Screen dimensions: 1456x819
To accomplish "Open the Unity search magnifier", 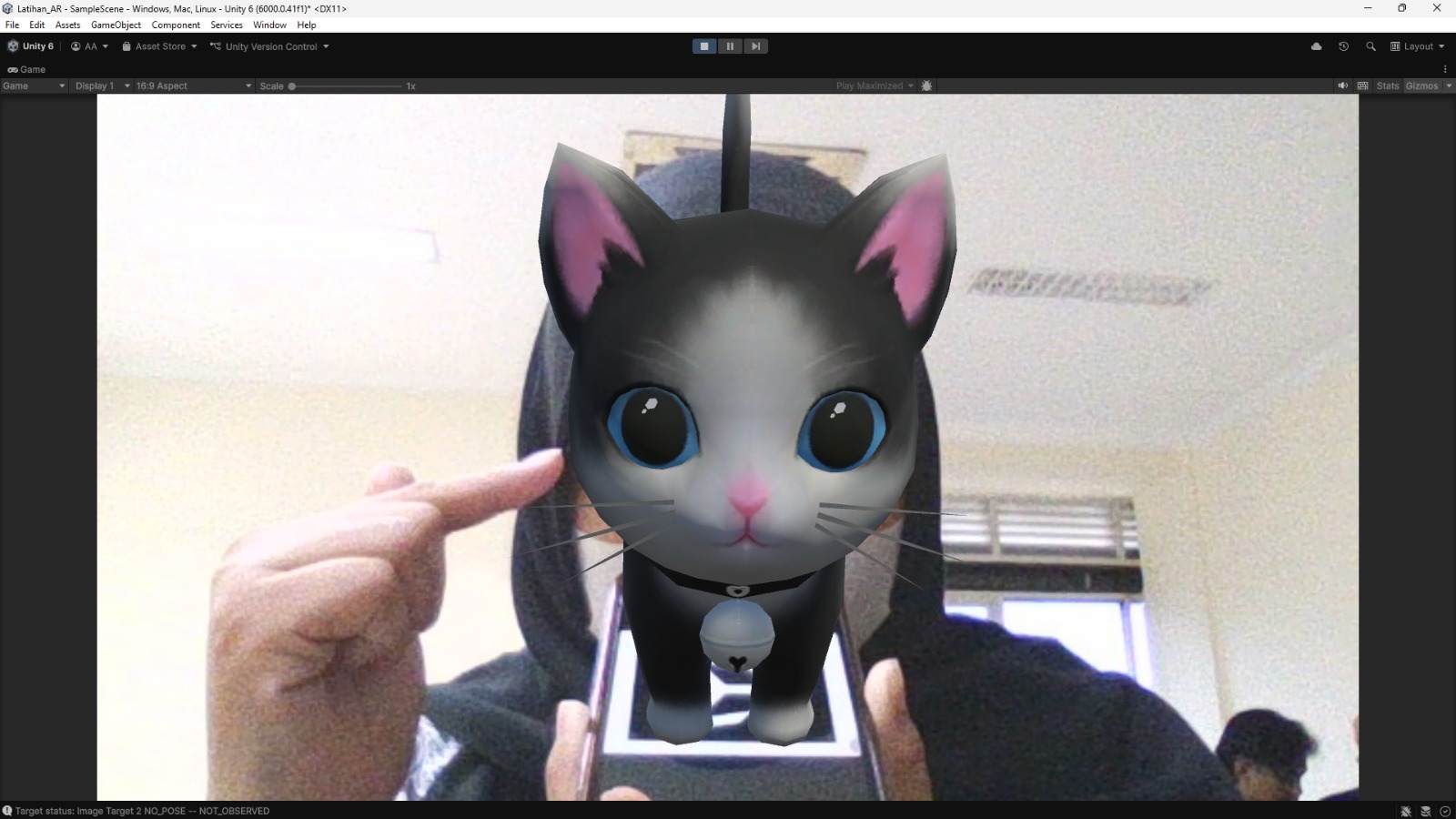I will click(x=1370, y=46).
